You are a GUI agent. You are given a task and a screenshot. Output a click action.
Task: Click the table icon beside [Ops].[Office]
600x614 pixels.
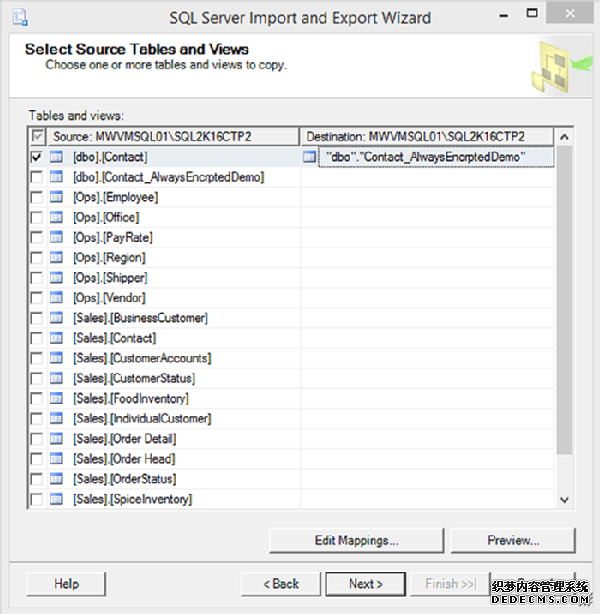[x=56, y=217]
